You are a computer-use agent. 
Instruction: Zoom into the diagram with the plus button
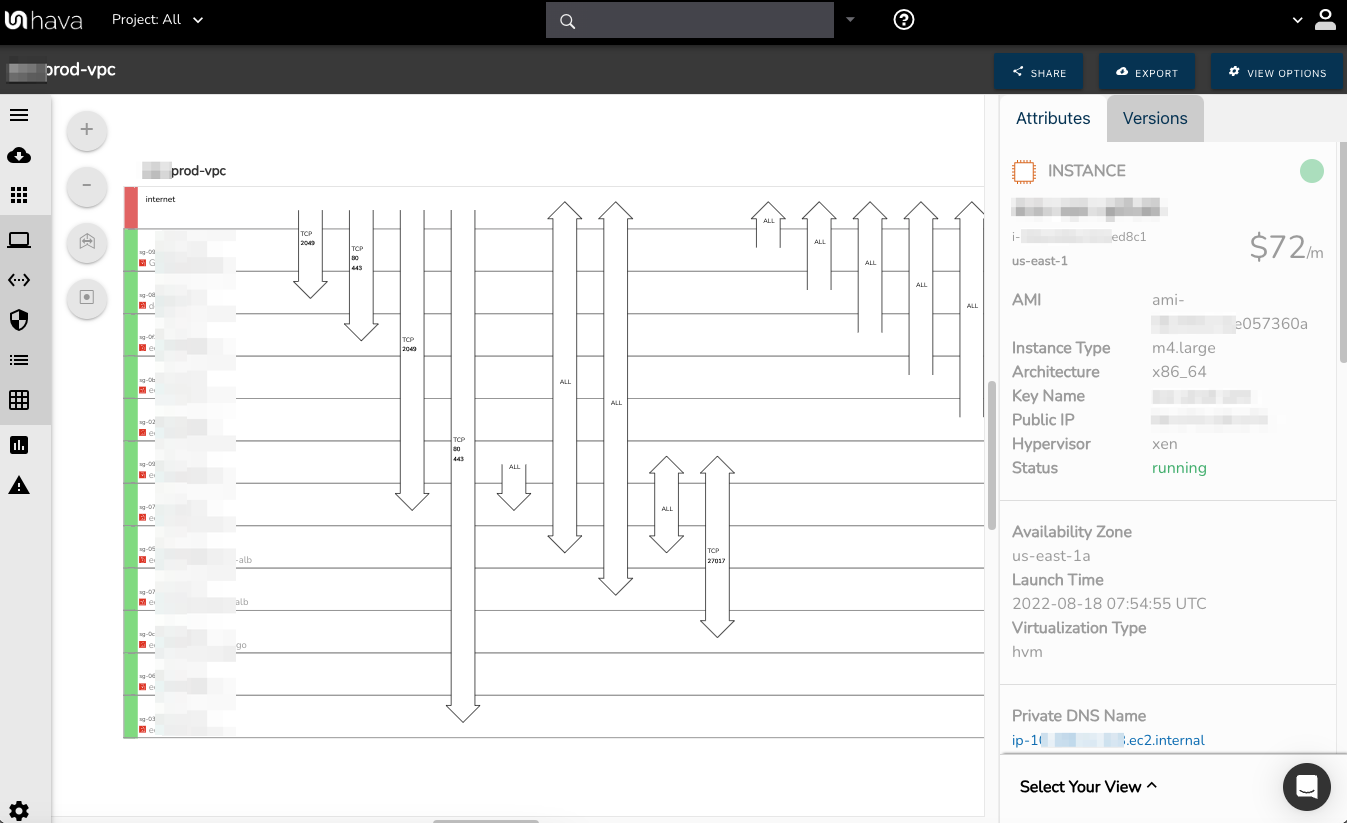[x=86, y=130]
